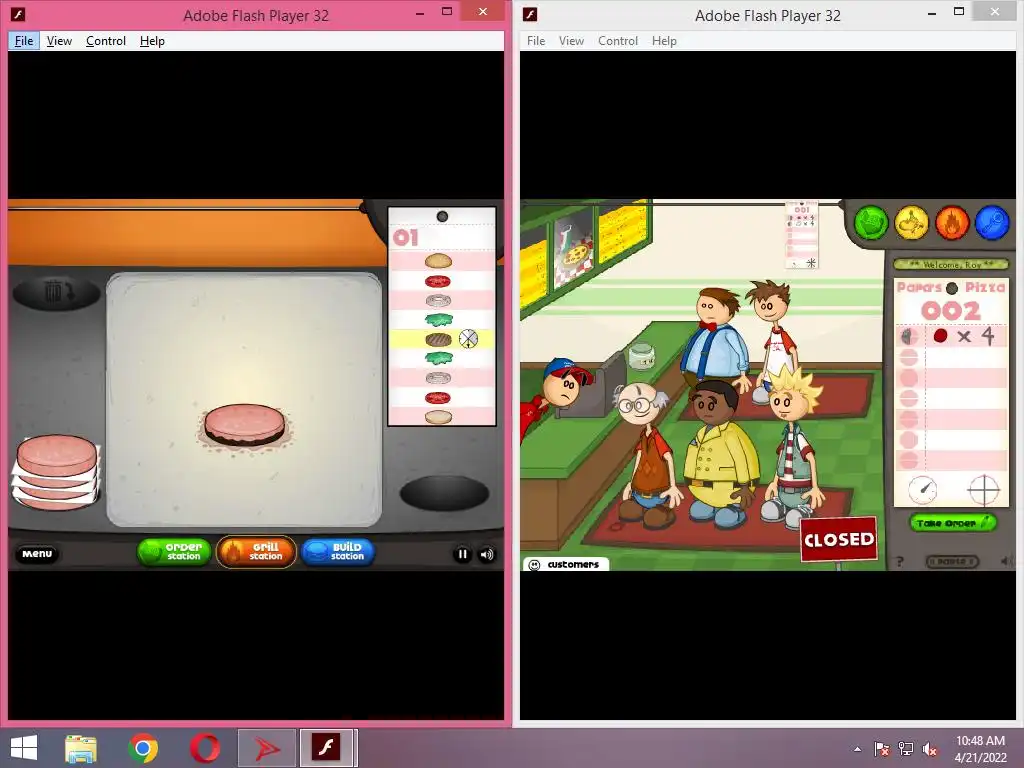Click the black serving plate beside the grill
Screen dimensions: 1024x768
(x=444, y=493)
